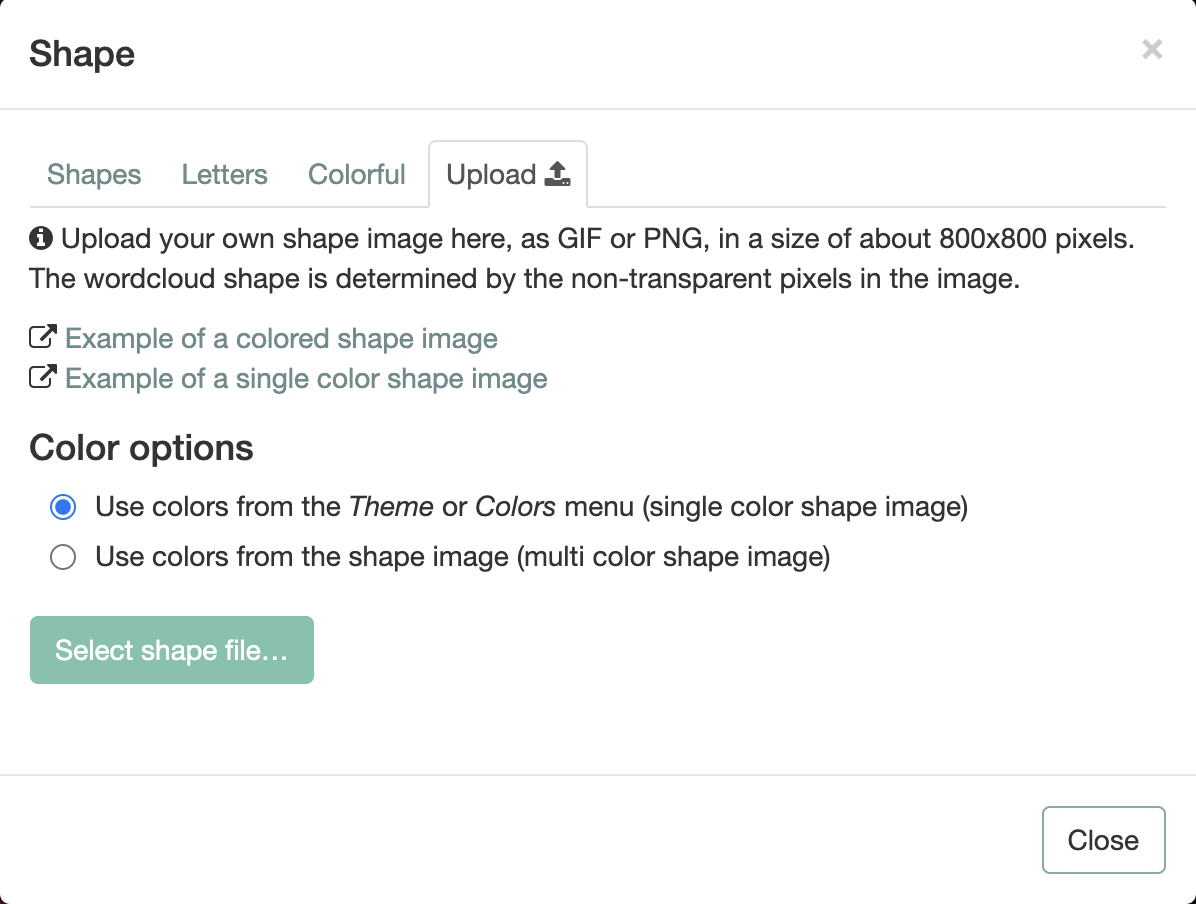Open the 'Example of a colored shape image' link
1196x904 pixels.
[x=281, y=339]
